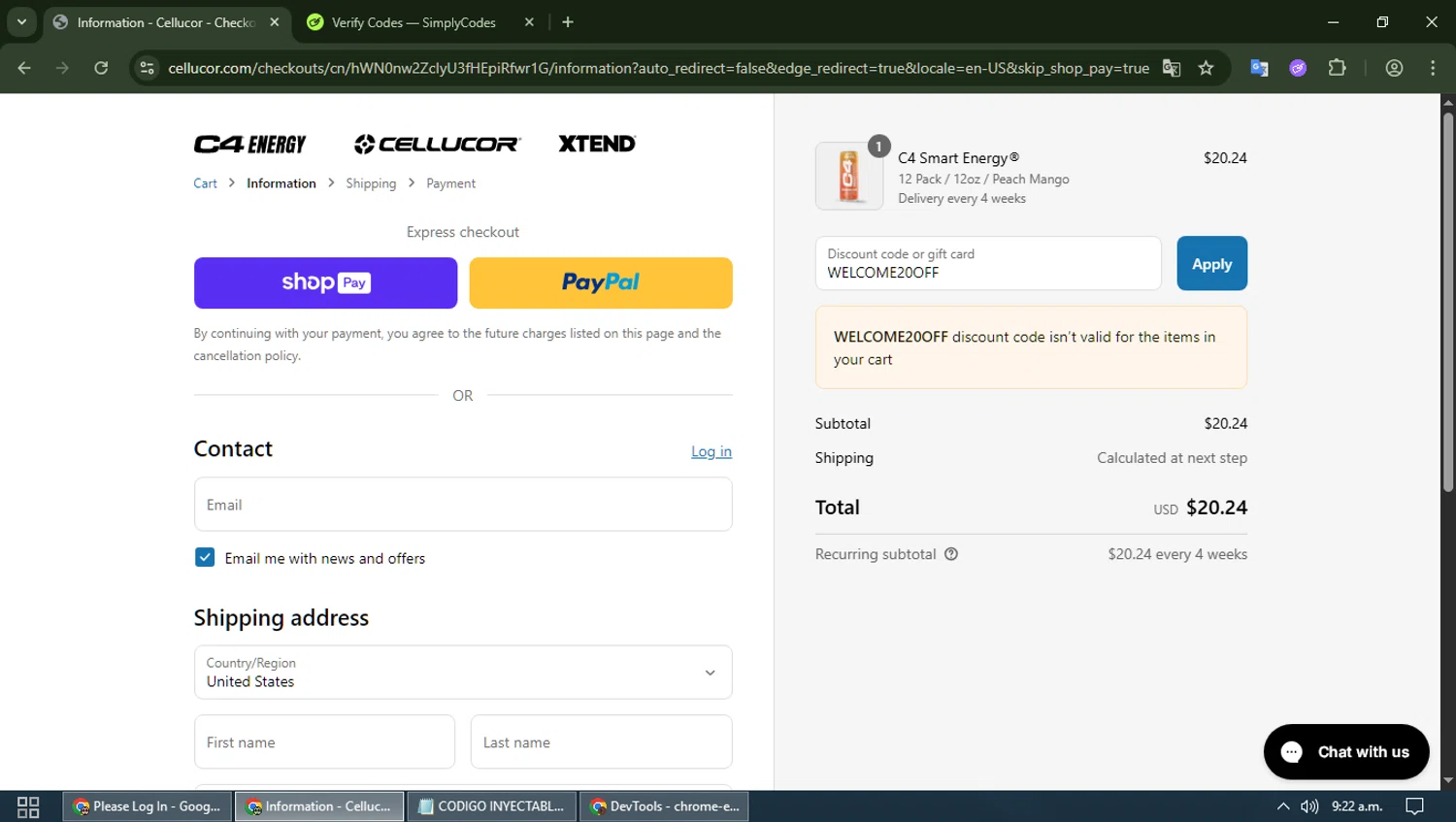Click the discount code input field
Screen dimensions: 1456x822
[988, 263]
